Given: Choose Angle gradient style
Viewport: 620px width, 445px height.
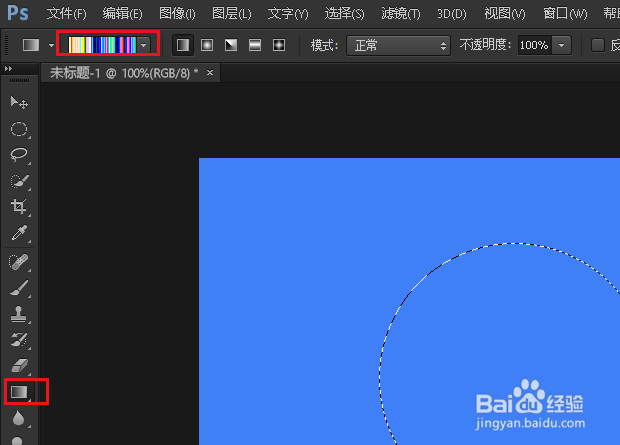Looking at the screenshot, I should point(231,45).
